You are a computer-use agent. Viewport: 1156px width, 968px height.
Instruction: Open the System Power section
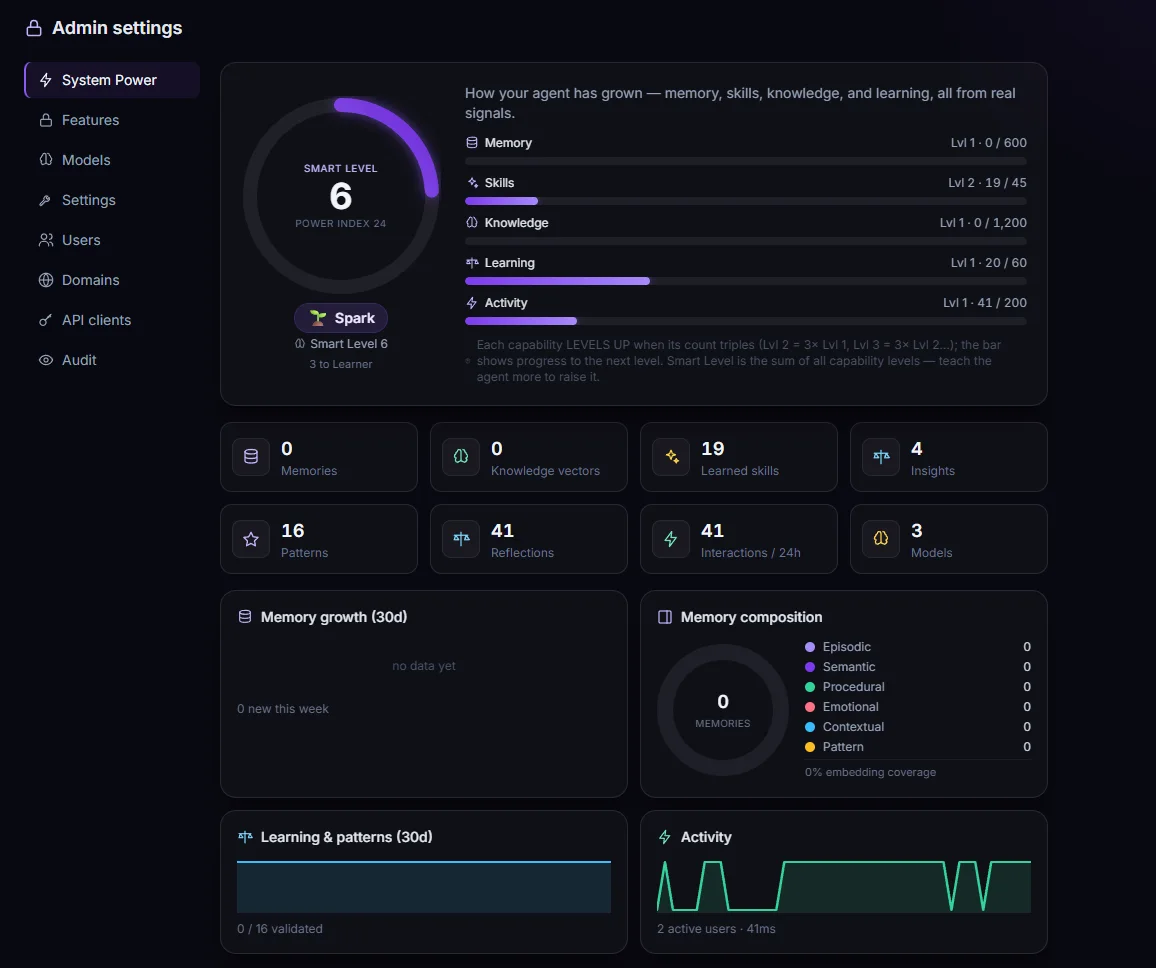tap(112, 80)
